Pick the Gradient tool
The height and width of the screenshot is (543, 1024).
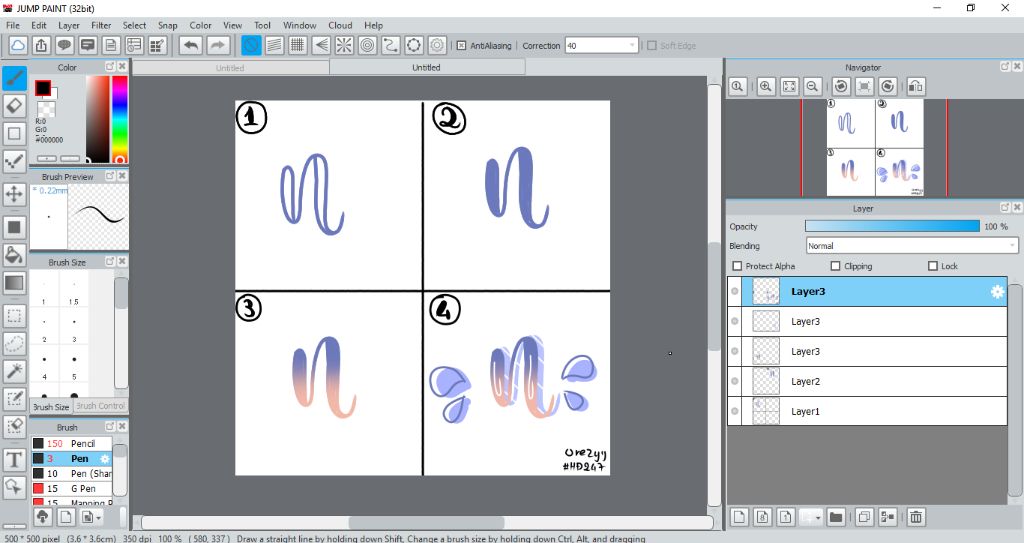tap(14, 283)
